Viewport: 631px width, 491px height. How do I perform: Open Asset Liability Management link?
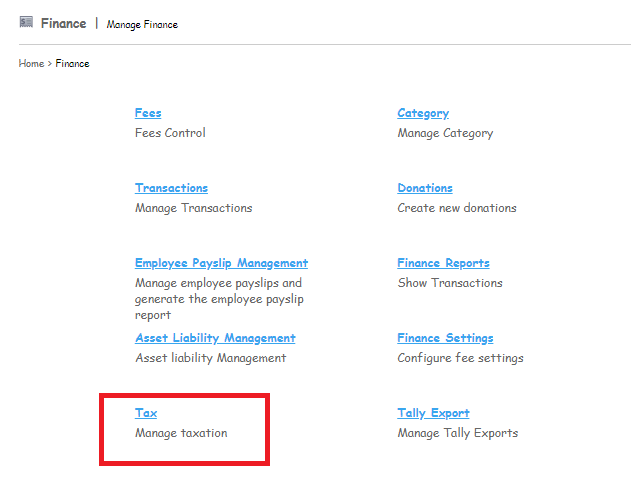tap(215, 338)
